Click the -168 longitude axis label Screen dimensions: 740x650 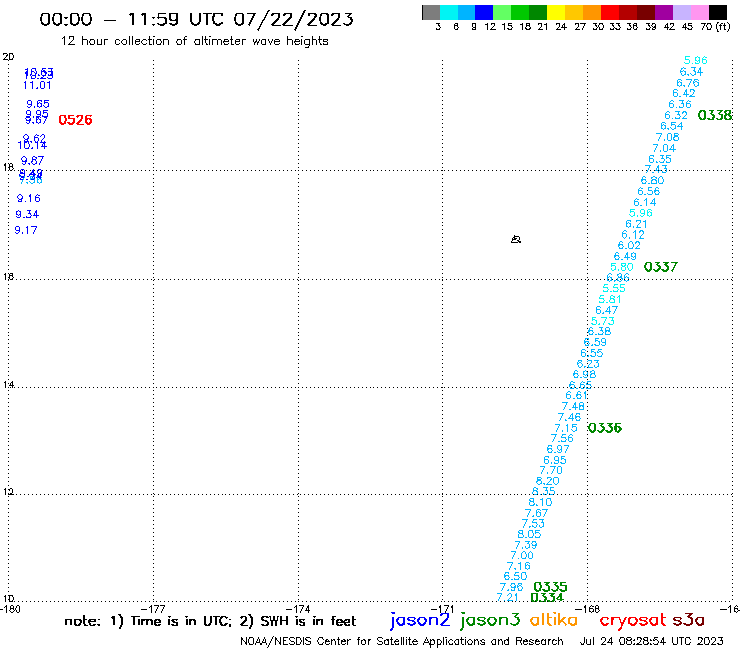point(588,609)
